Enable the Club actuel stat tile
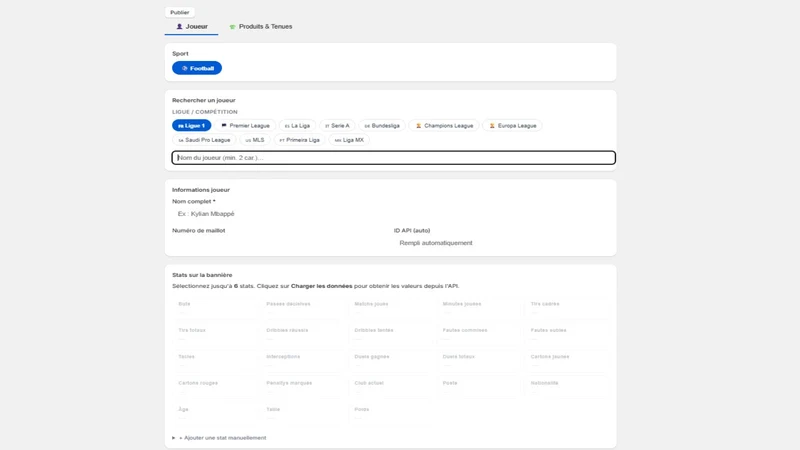Image resolution: width=800 pixels, height=450 pixels. (x=390, y=387)
